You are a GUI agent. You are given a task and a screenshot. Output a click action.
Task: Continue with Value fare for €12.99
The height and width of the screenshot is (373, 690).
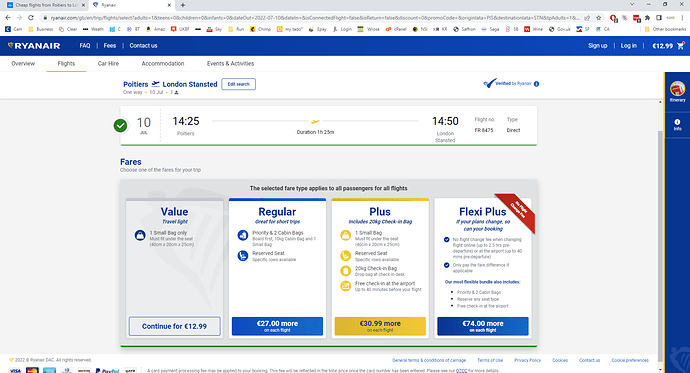click(x=174, y=326)
